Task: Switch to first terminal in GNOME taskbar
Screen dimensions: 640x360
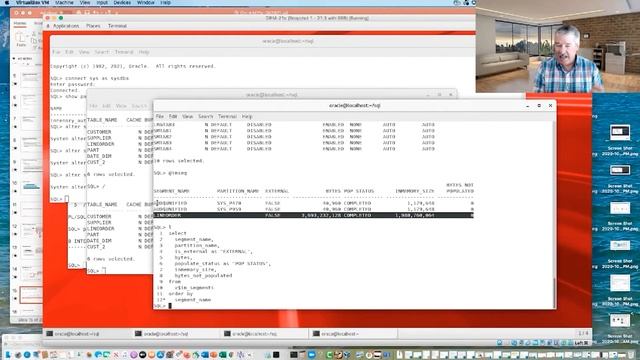Action: 87,334
